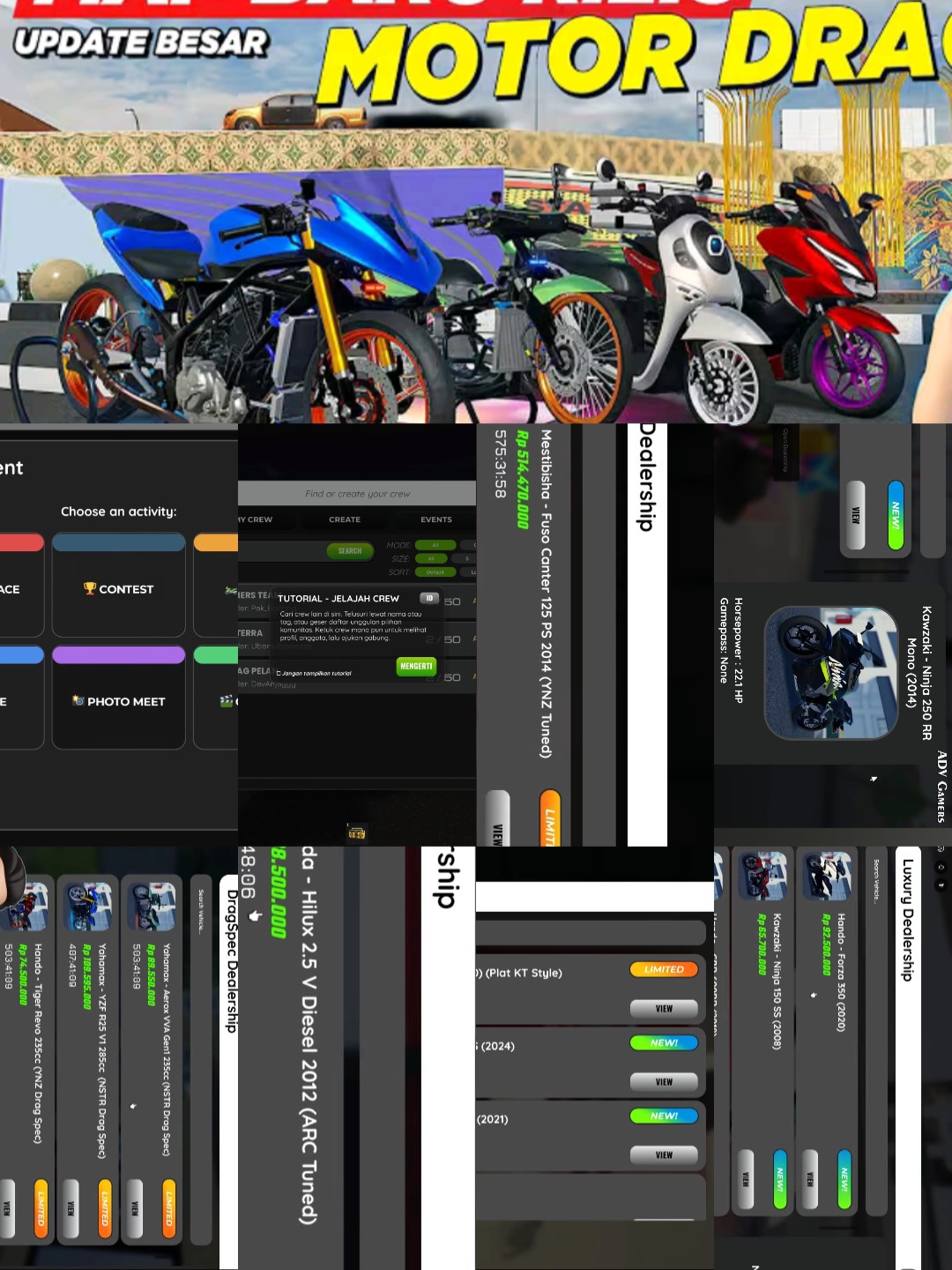This screenshot has width=952, height=1270.
Task: Select SORT filter 'Default'
Action: [x=435, y=571]
